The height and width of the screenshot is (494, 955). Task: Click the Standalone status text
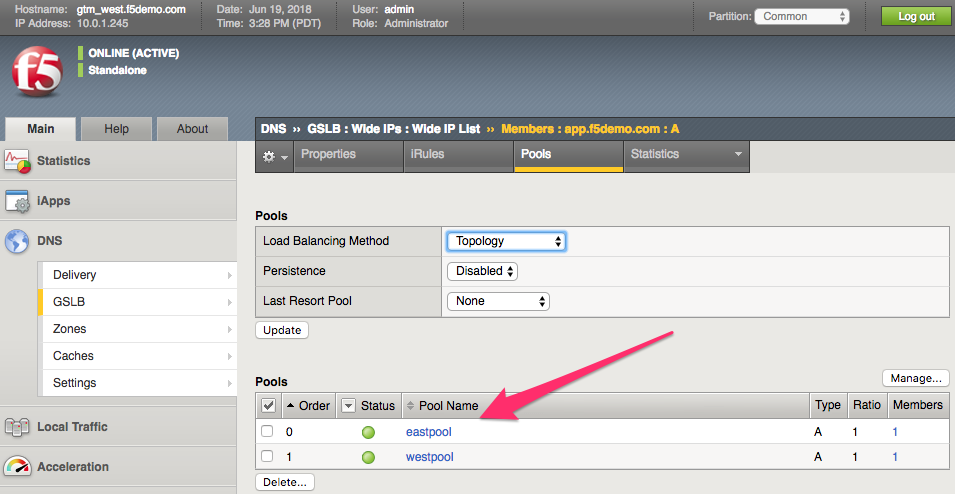(118, 71)
